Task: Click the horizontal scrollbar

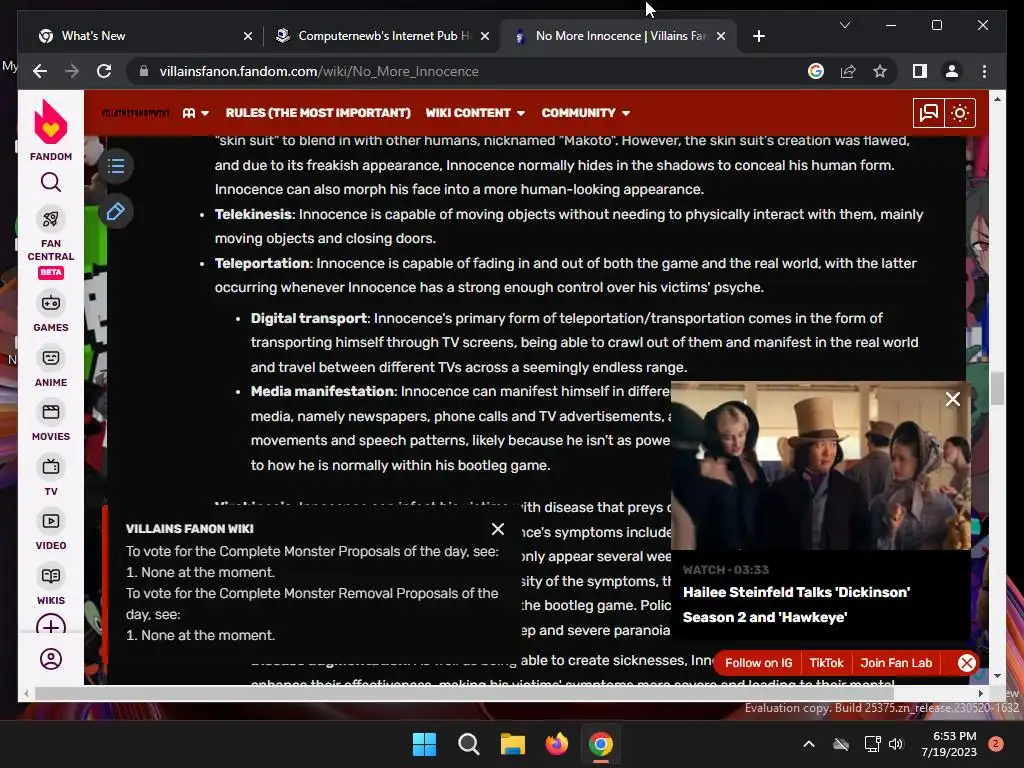Action: (463, 693)
